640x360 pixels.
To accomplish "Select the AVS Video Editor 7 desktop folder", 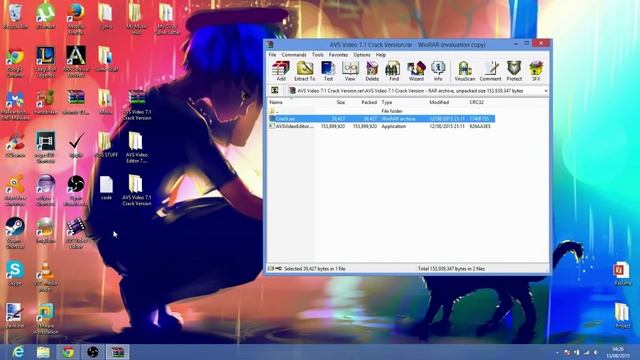I will point(136,148).
